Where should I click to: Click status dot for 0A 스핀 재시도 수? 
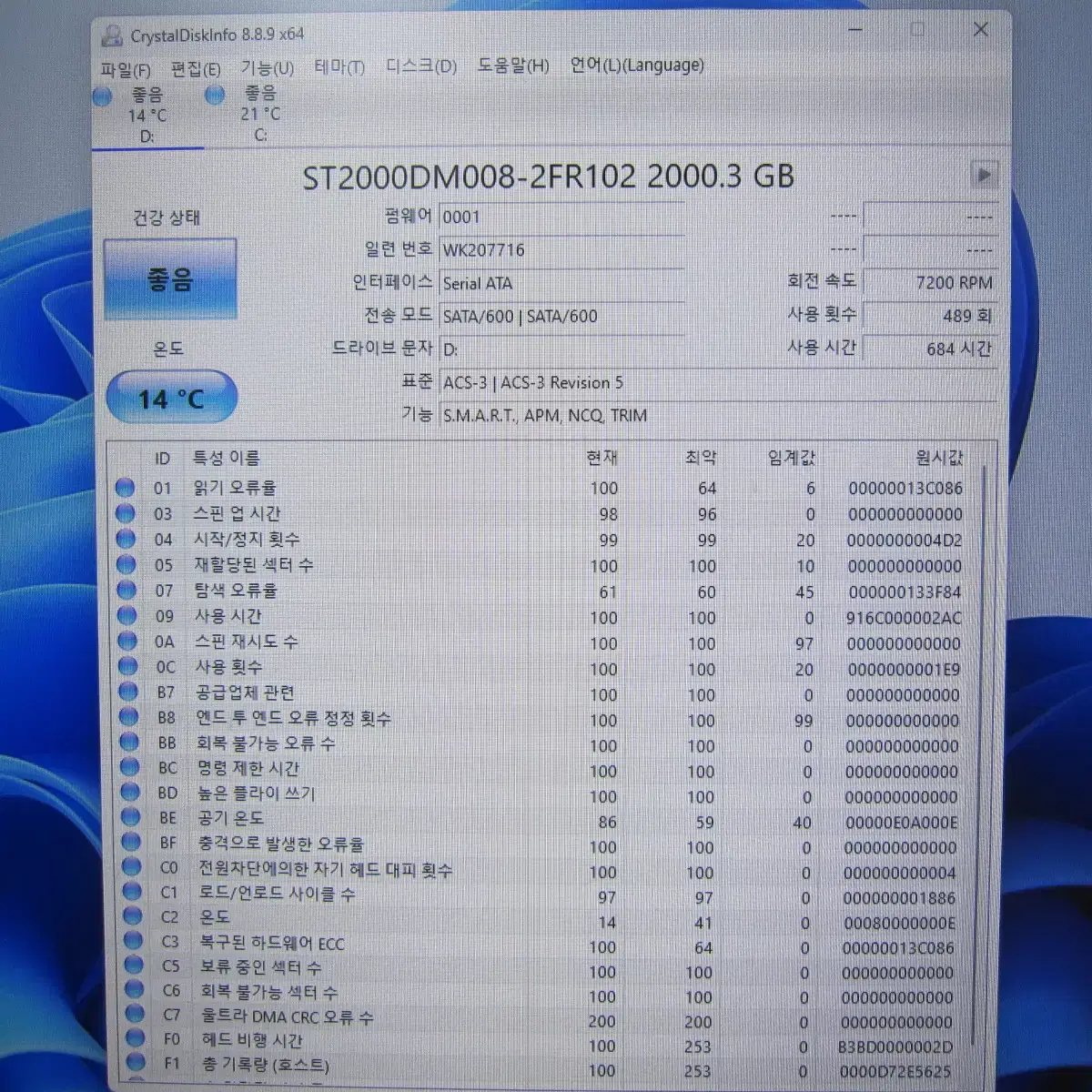(128, 642)
